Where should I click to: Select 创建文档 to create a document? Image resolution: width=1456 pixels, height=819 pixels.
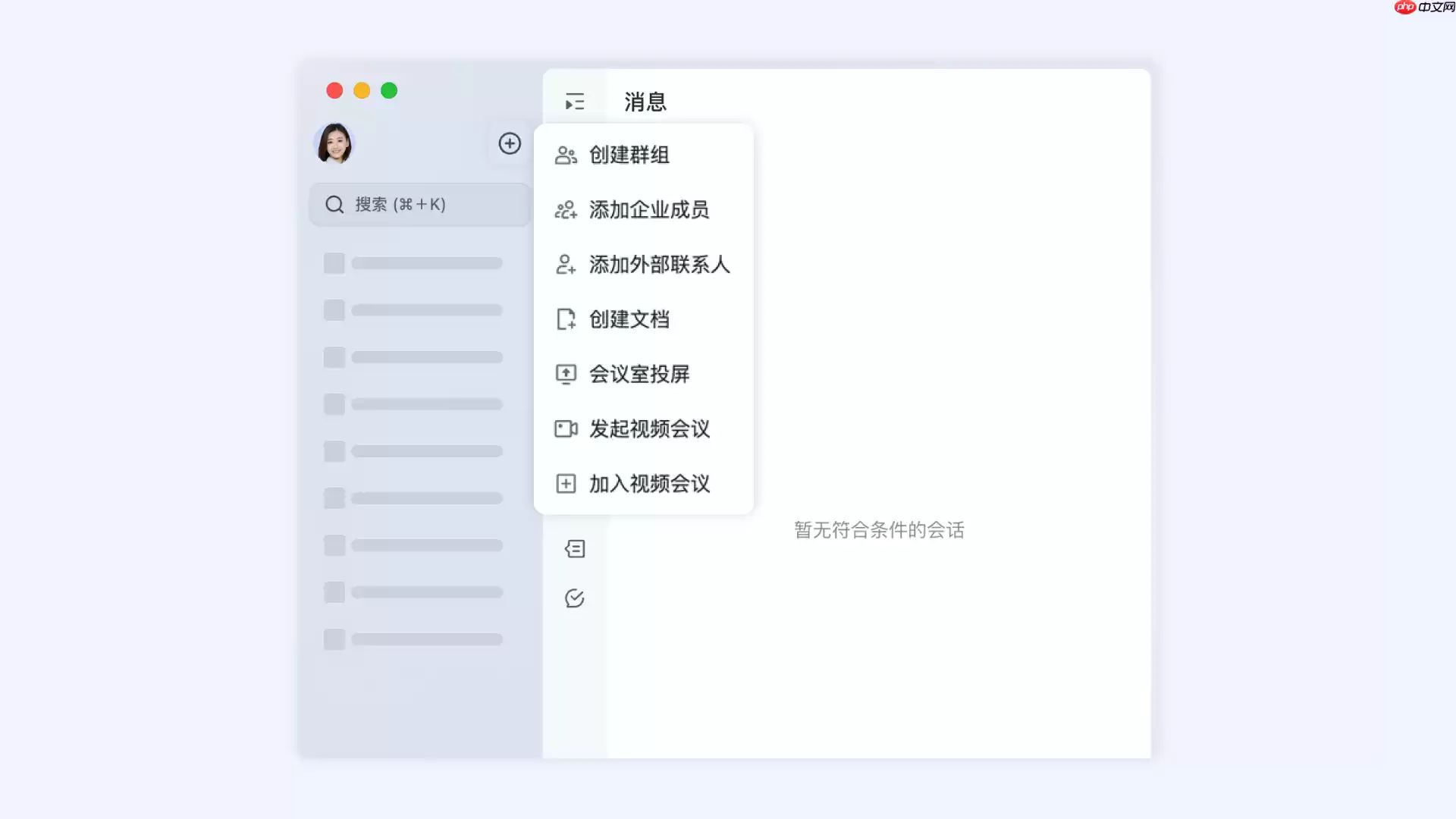click(629, 319)
